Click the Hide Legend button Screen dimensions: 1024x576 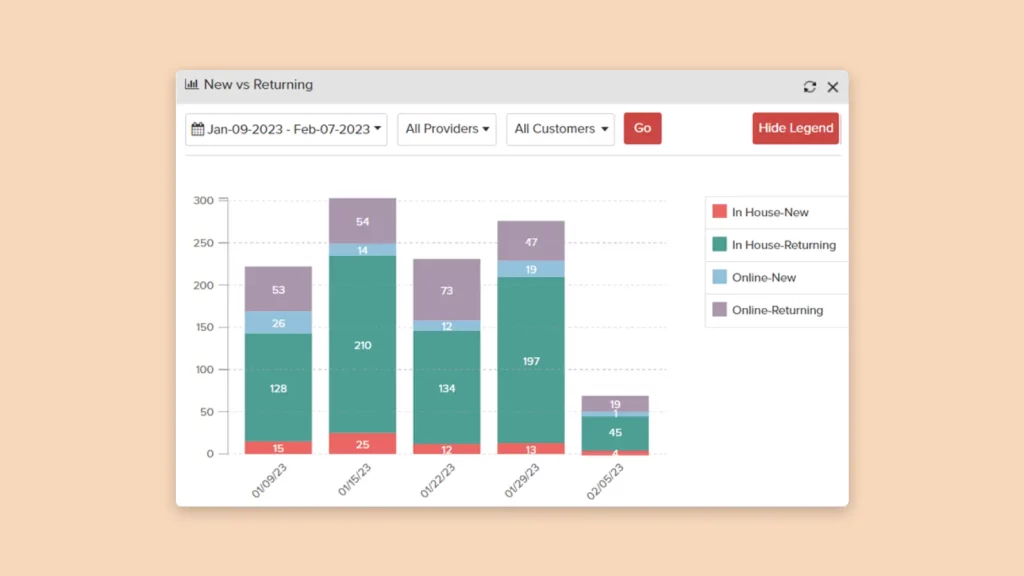click(795, 128)
